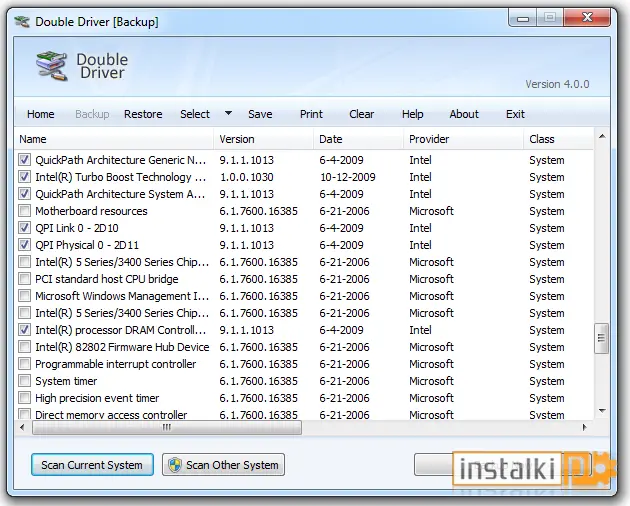Check PCI standard host CPU bridge checkbox
630x506 pixels.
tap(24, 279)
